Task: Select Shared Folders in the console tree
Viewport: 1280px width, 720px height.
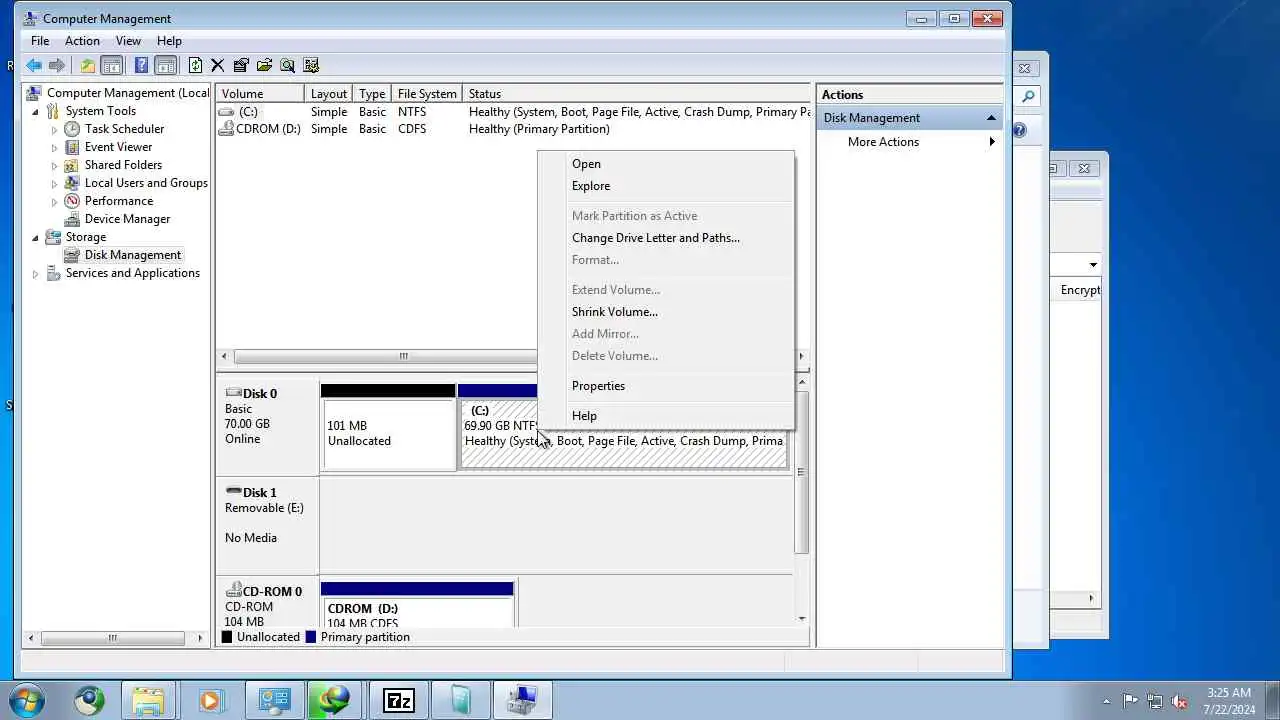Action: [123, 165]
